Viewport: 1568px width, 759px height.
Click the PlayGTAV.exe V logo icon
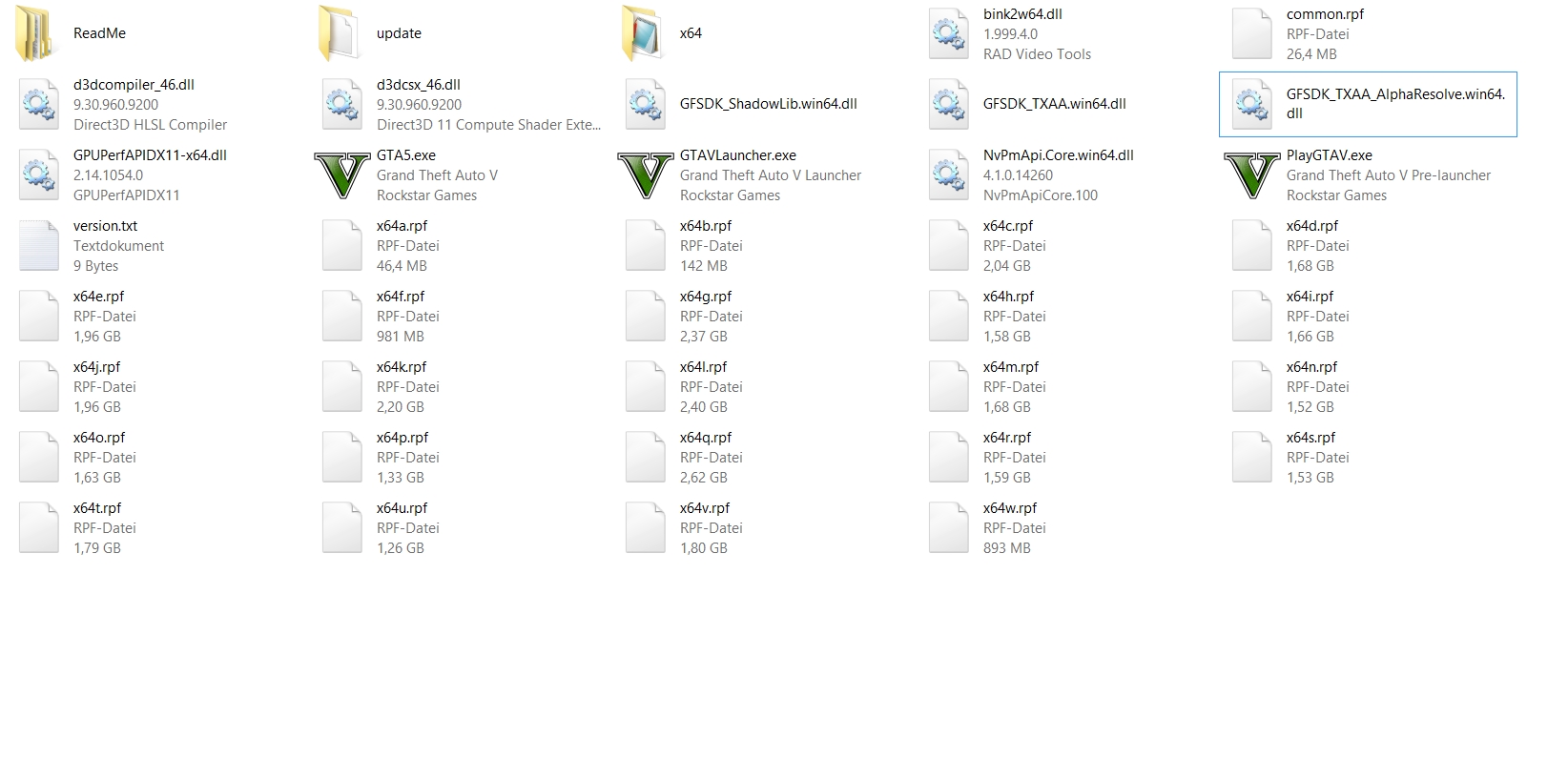[1251, 174]
